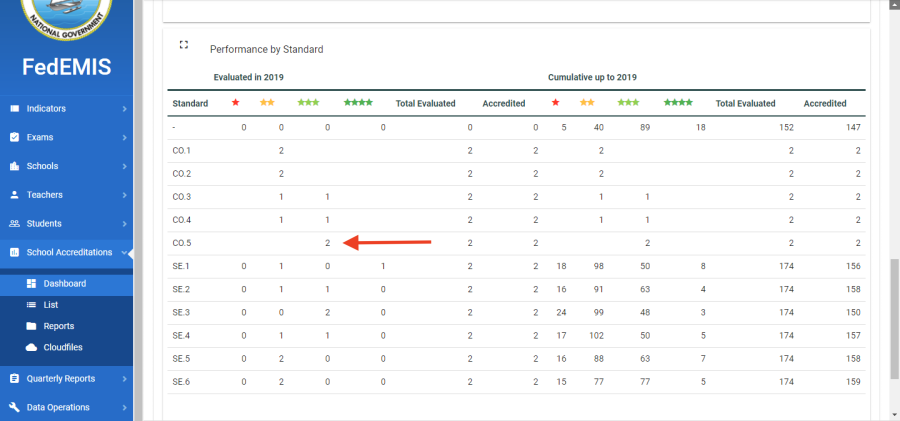Click the scroll down arrow of page scrollbar
This screenshot has width=900, height=421.
(893, 413)
